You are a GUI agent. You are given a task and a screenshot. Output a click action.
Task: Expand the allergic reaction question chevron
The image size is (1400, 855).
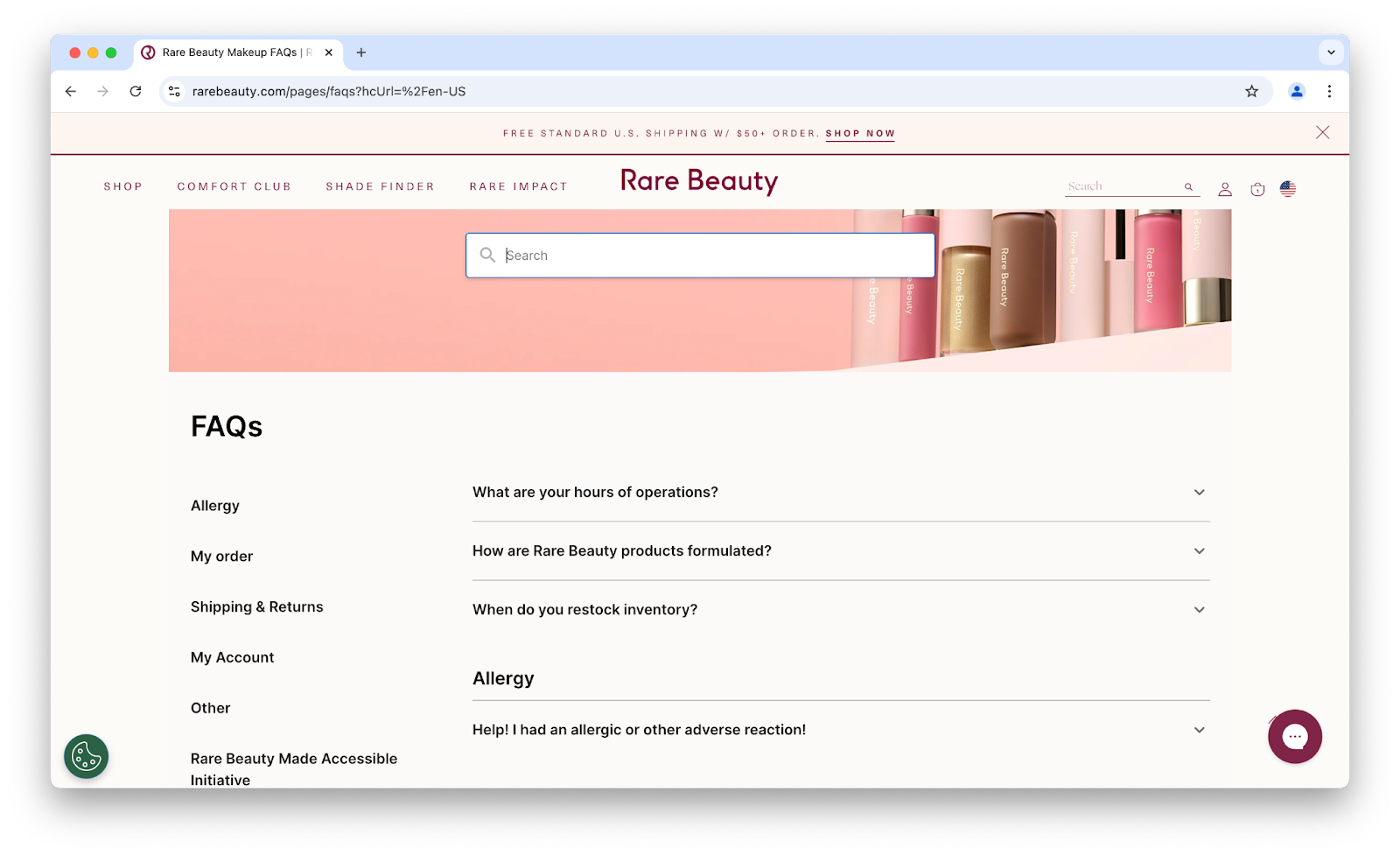[x=1200, y=730]
